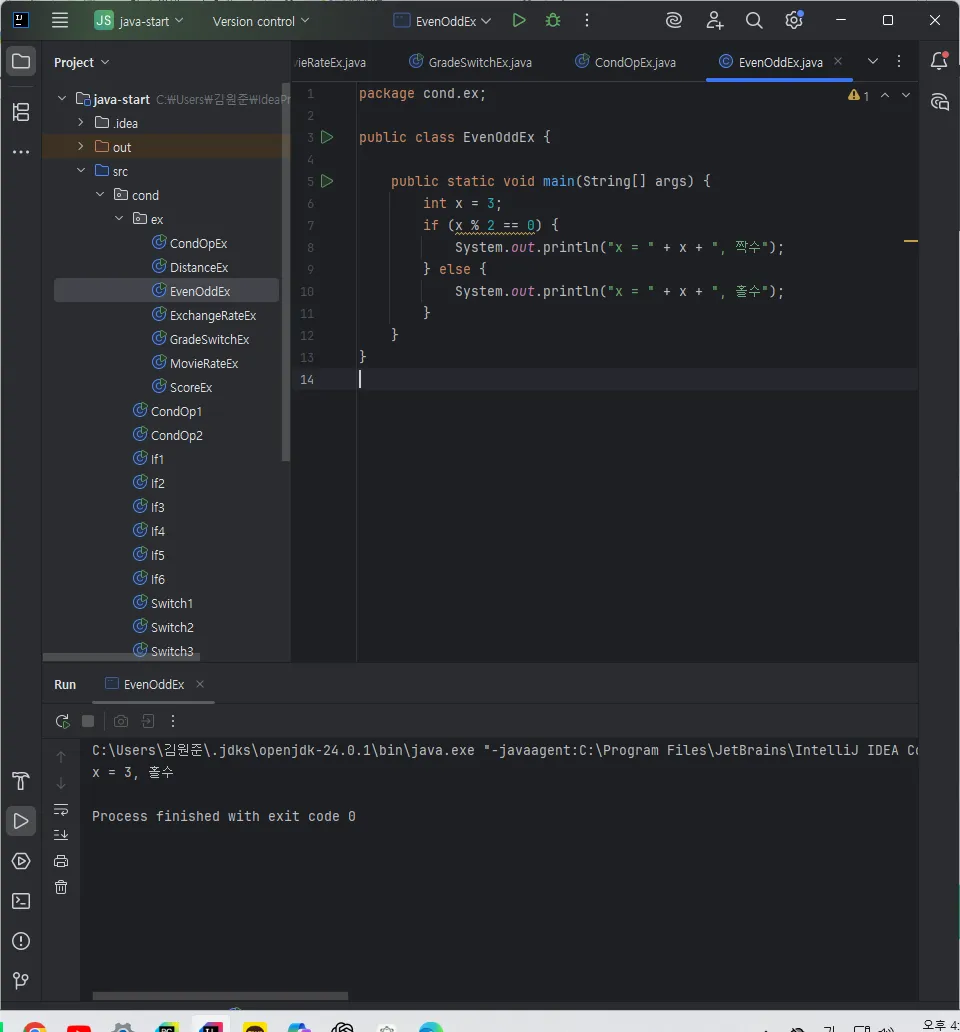Open the java-start project dropdown
Image resolution: width=960 pixels, height=1032 pixels.
[x=139, y=21]
